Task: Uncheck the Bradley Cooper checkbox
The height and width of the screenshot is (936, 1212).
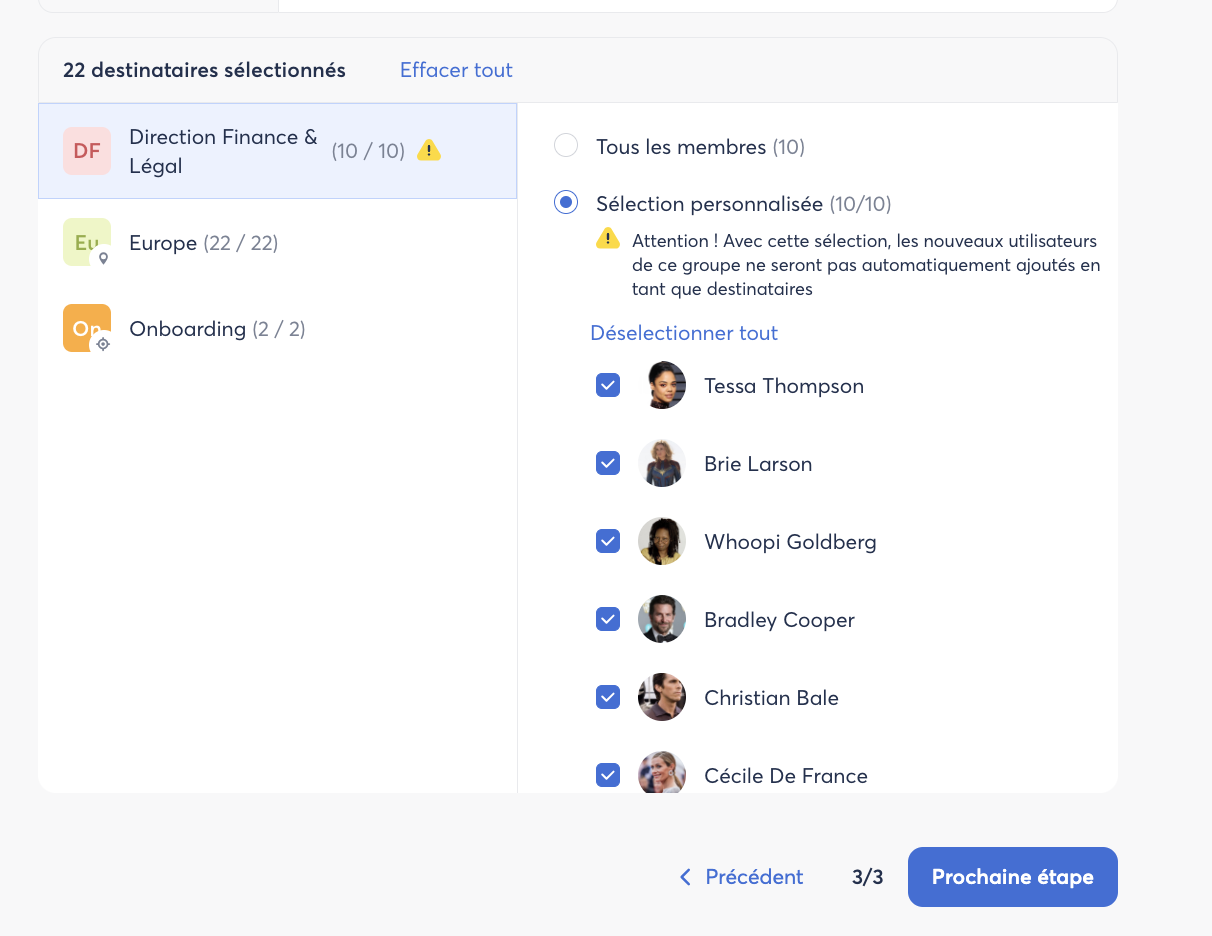Action: pyautogui.click(x=608, y=619)
